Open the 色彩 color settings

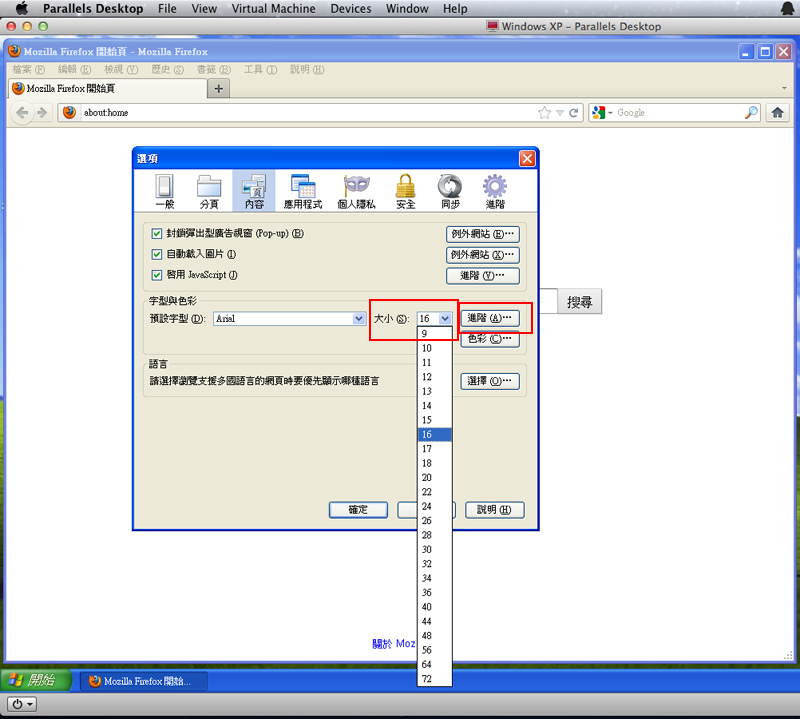pyautogui.click(x=489, y=339)
